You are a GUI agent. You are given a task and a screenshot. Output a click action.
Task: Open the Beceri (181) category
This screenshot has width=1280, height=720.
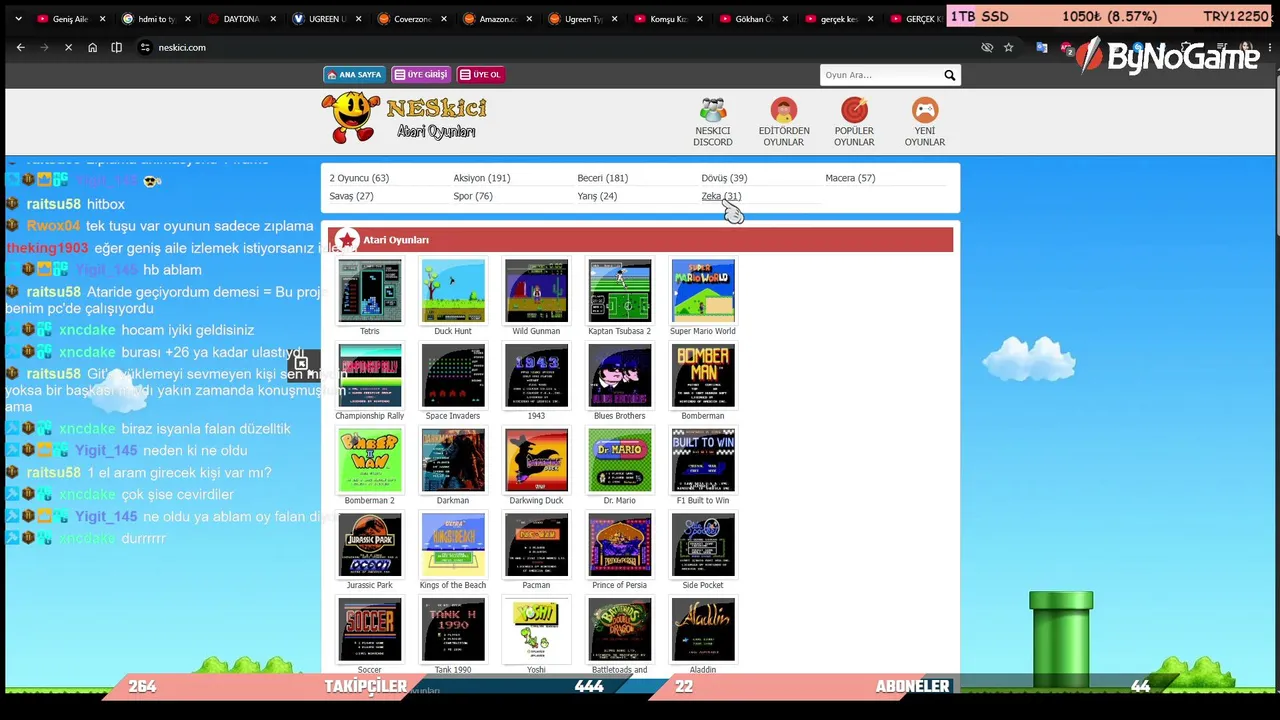[603, 178]
